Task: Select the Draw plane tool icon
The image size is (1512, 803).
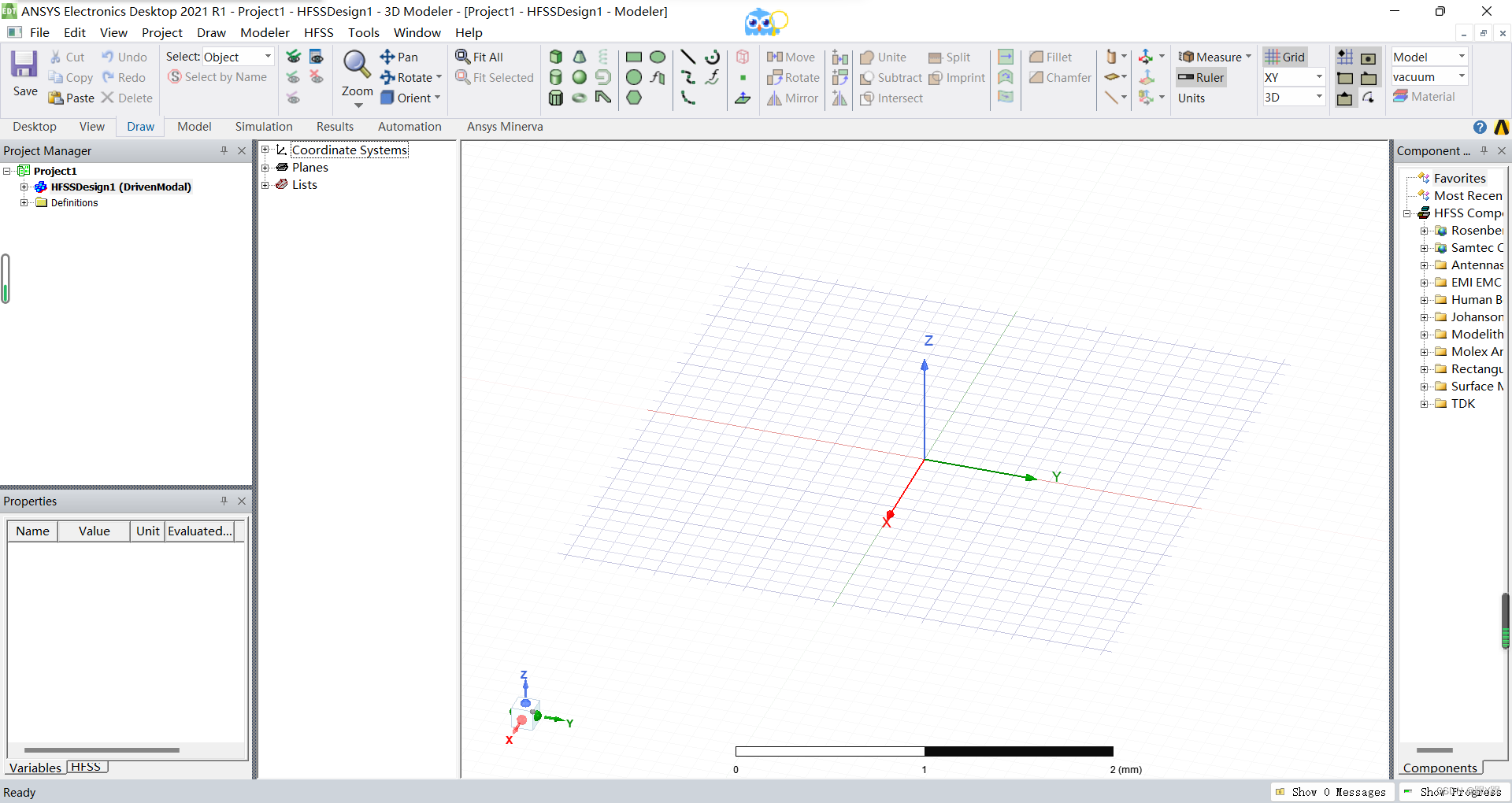Action: [x=743, y=98]
